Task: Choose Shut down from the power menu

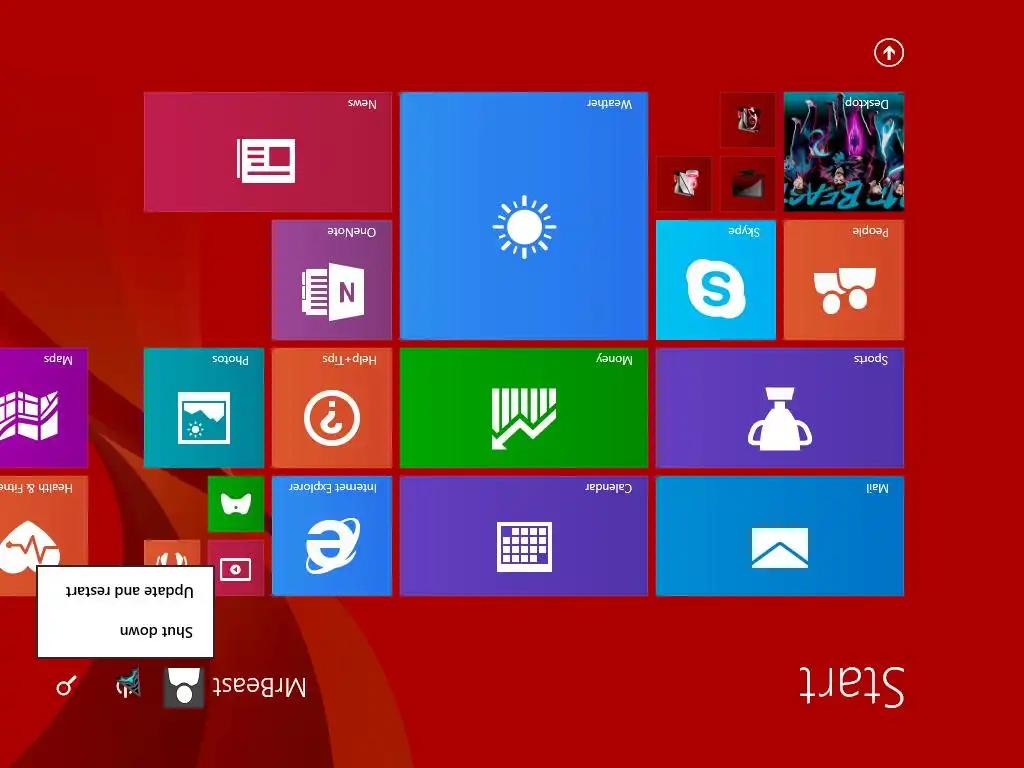Action: [157, 630]
